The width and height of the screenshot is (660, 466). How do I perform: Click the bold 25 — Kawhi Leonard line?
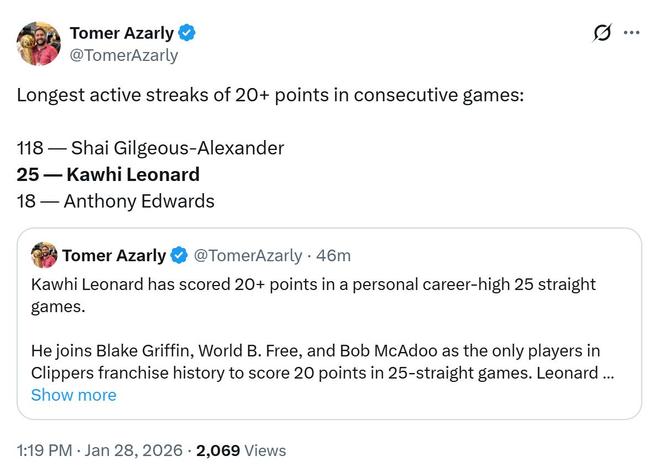pyautogui.click(x=108, y=174)
